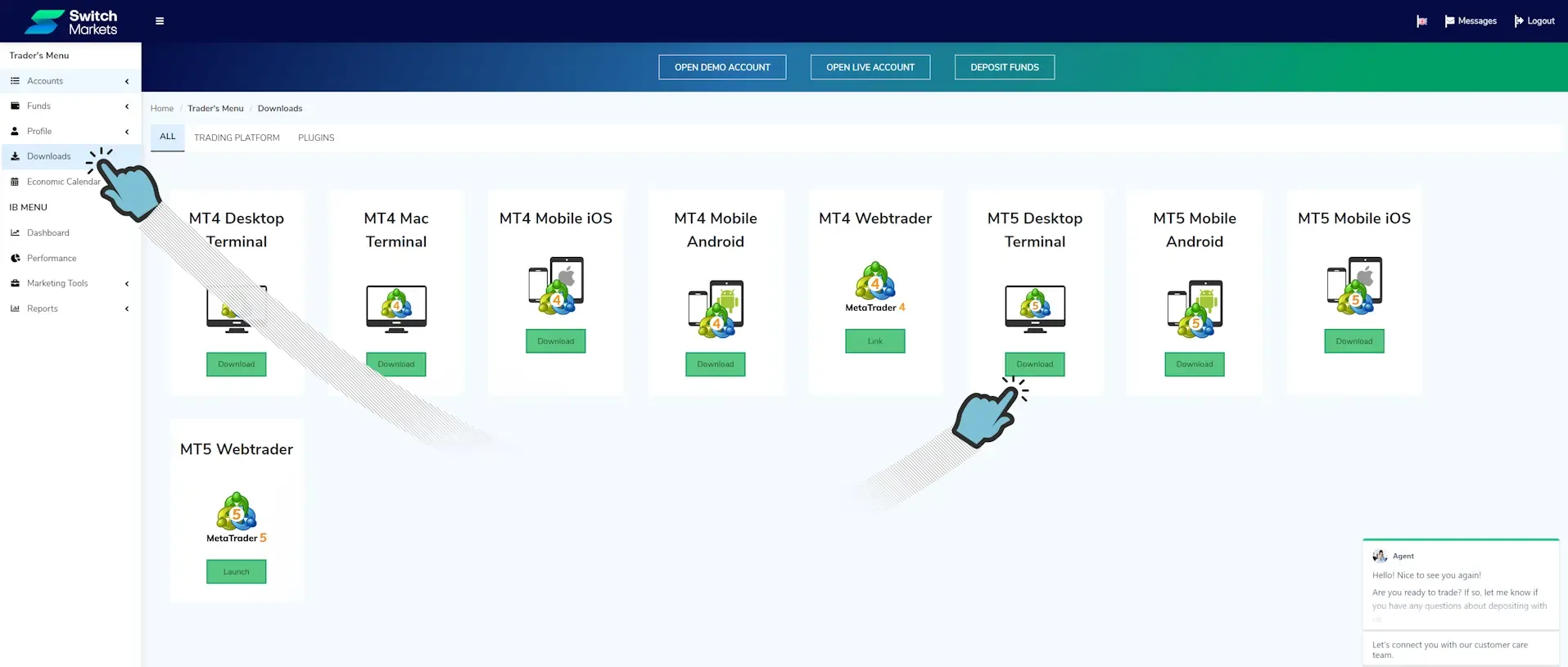The height and width of the screenshot is (667, 1568).
Task: Download MT4 Mobile iOS
Action: coord(556,341)
